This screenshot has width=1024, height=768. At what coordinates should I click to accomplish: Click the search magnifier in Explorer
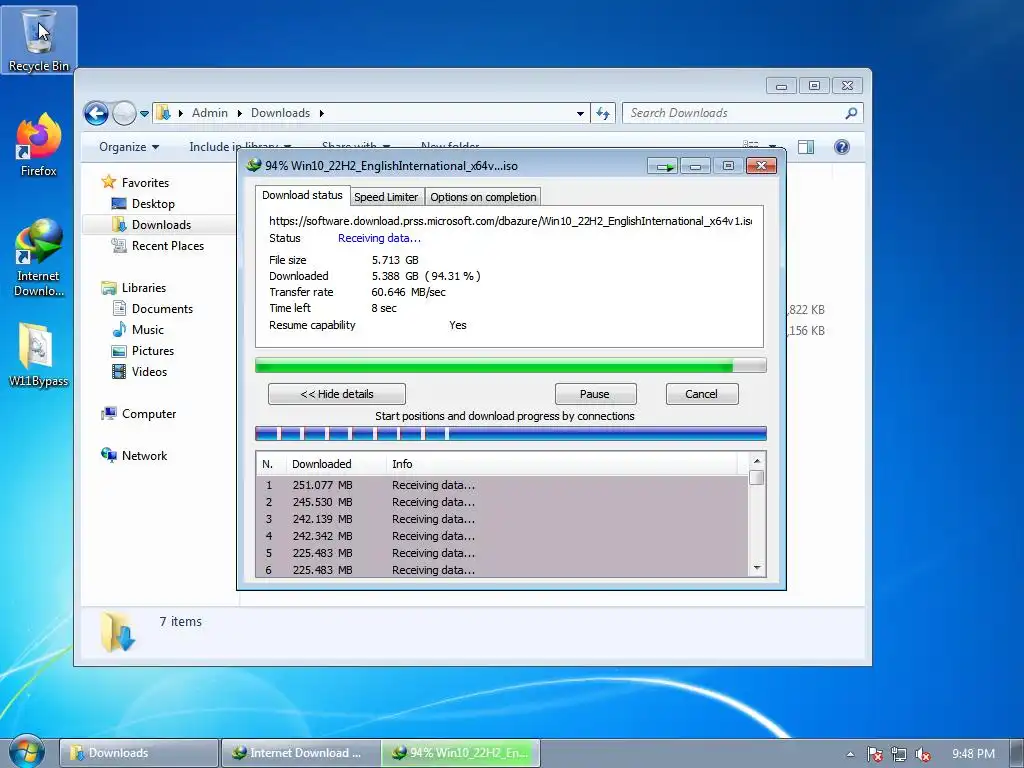851,114
